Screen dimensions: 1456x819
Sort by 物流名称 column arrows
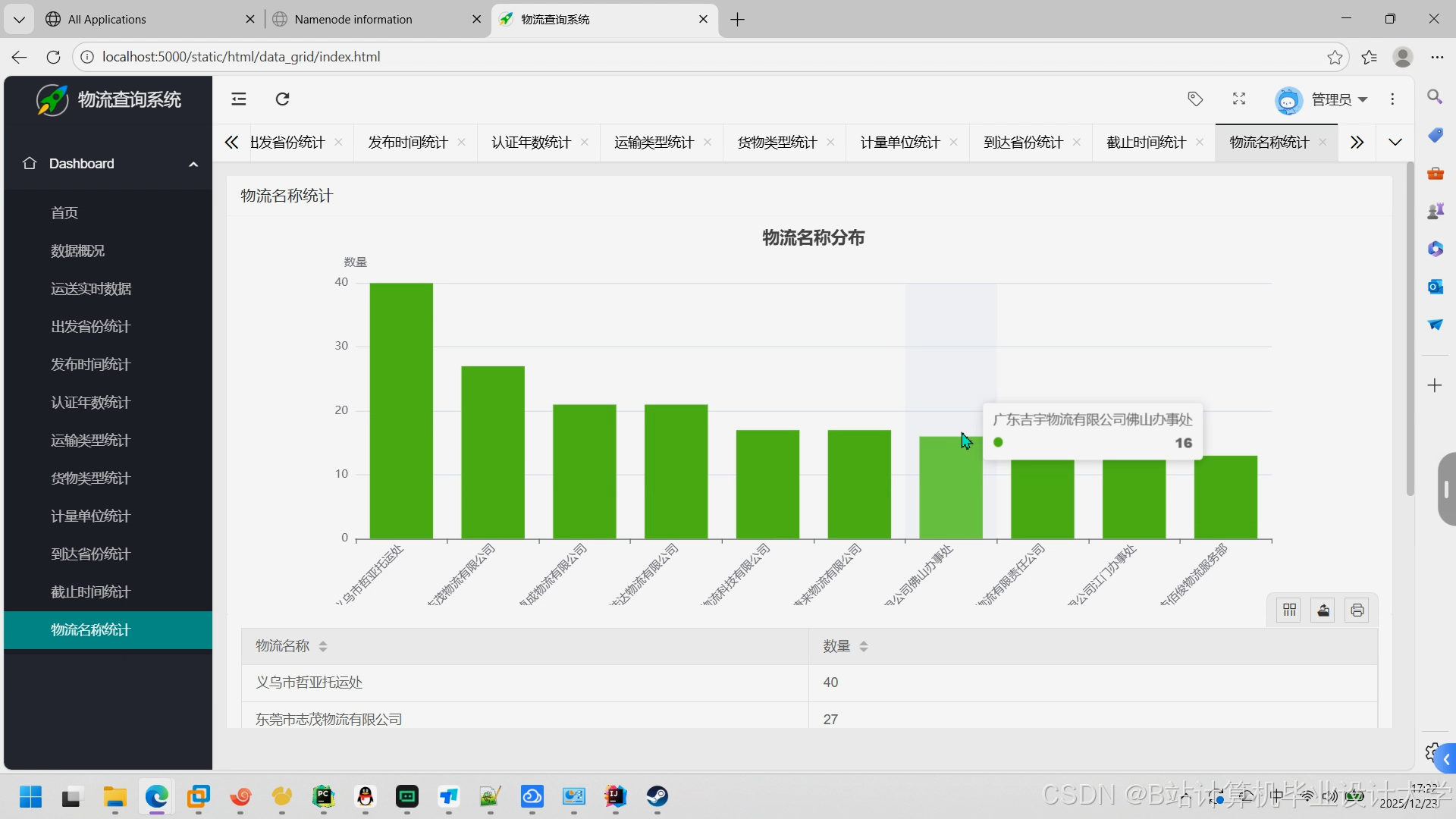(x=323, y=646)
